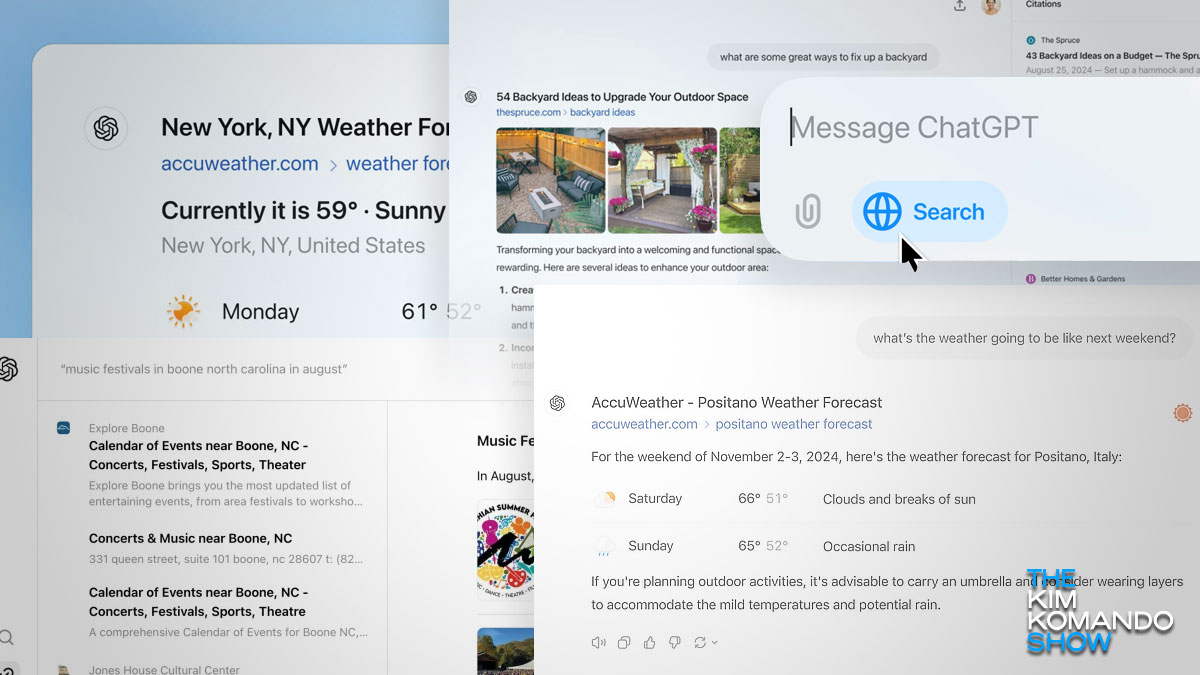
Task: Click The Spruce source name in Citations
Action: pos(1060,40)
